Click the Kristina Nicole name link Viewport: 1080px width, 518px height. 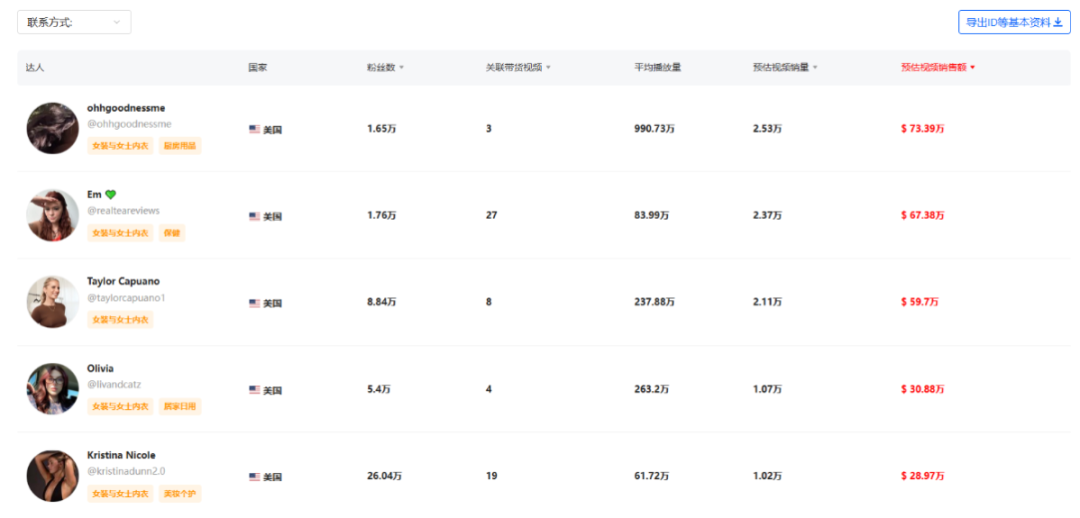121,455
